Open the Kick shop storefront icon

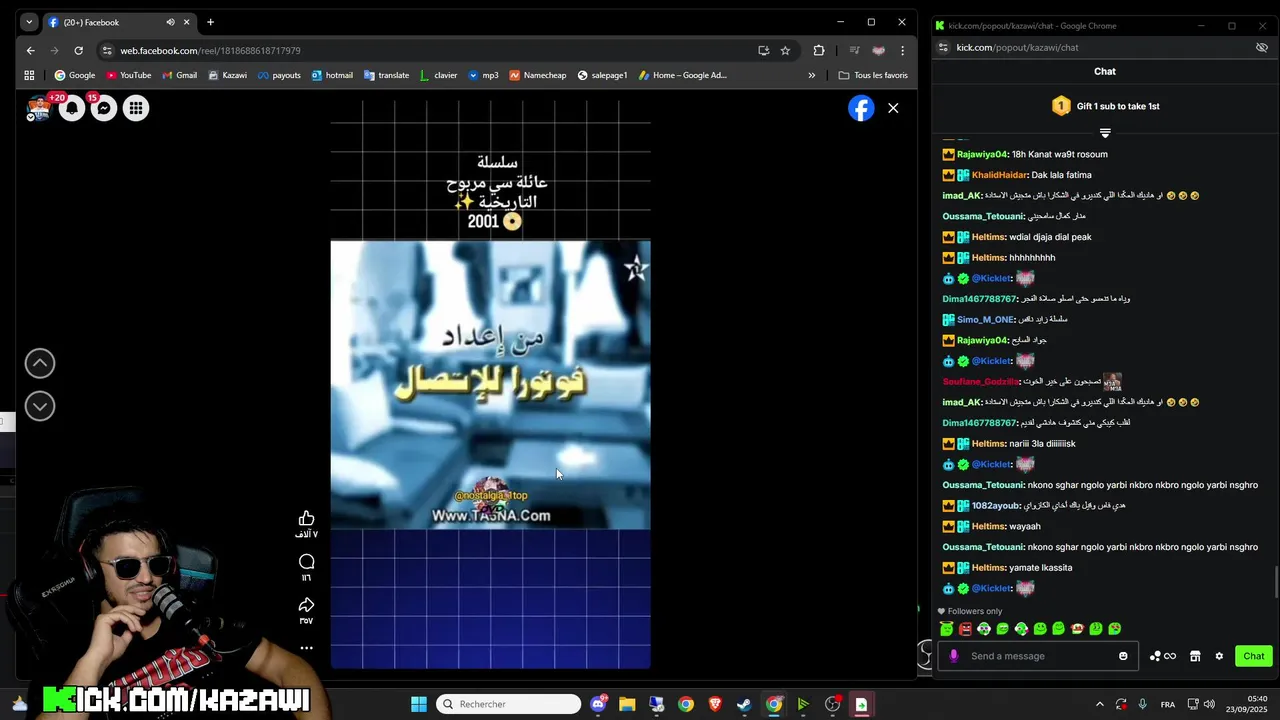[x=1195, y=656]
